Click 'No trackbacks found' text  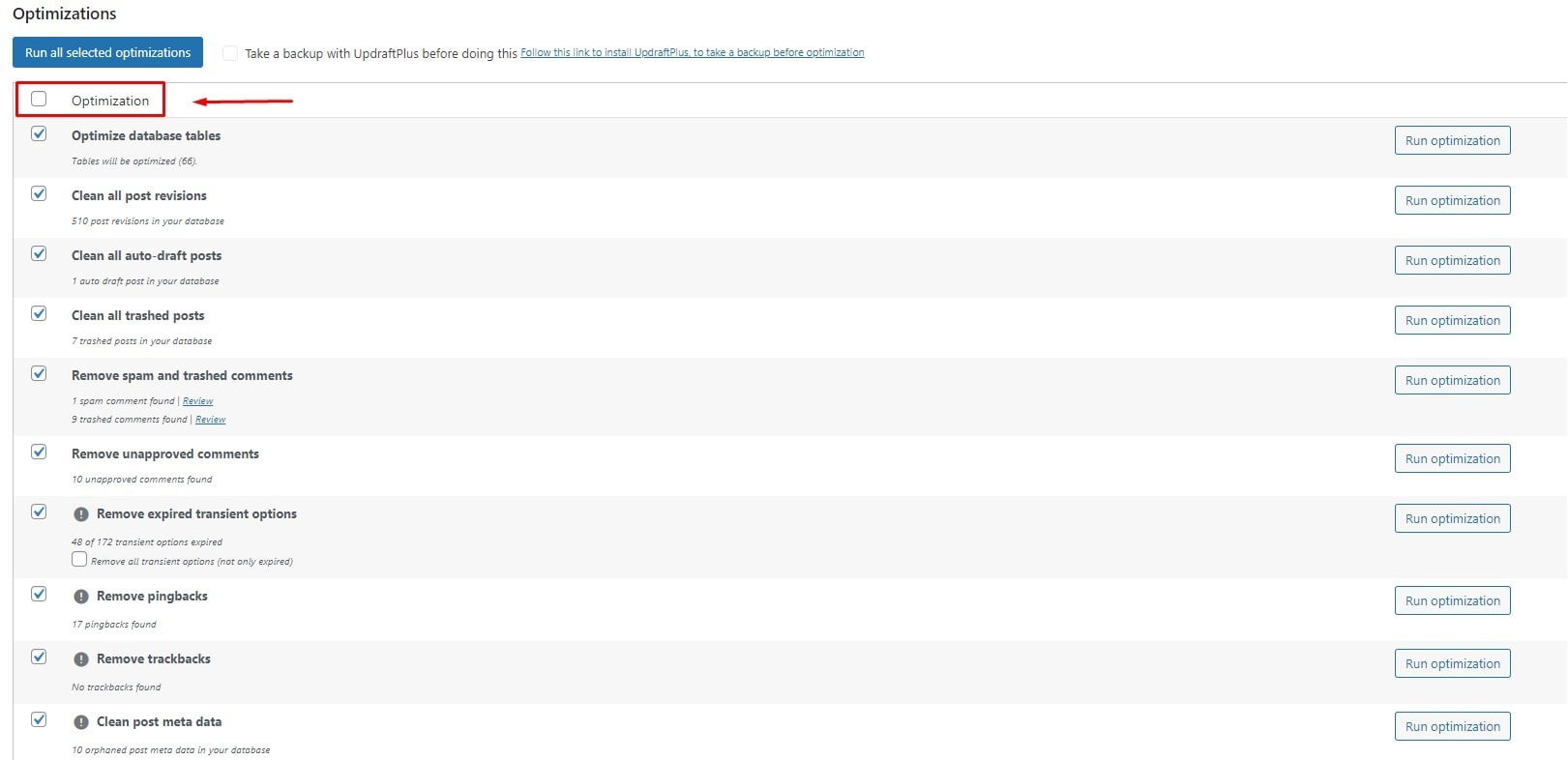tap(116, 687)
